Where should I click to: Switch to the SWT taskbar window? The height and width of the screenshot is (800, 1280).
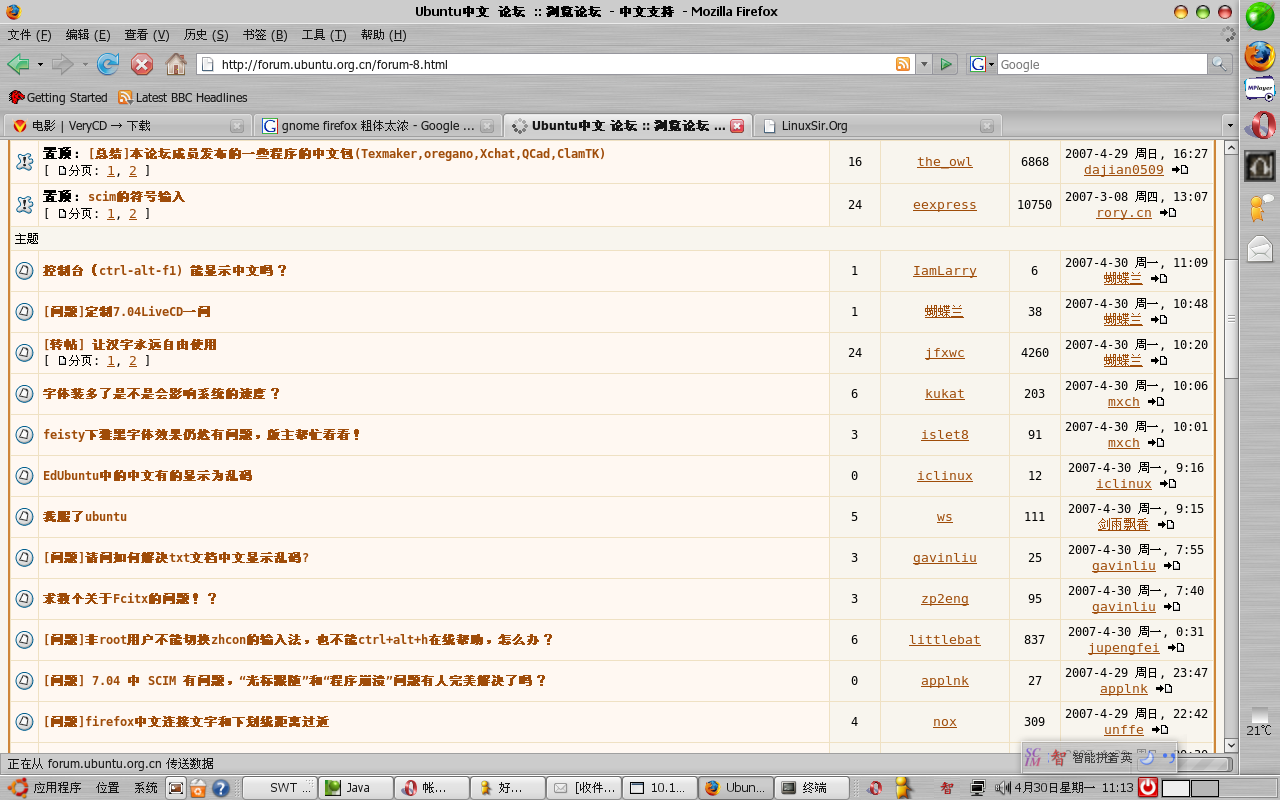(280, 788)
